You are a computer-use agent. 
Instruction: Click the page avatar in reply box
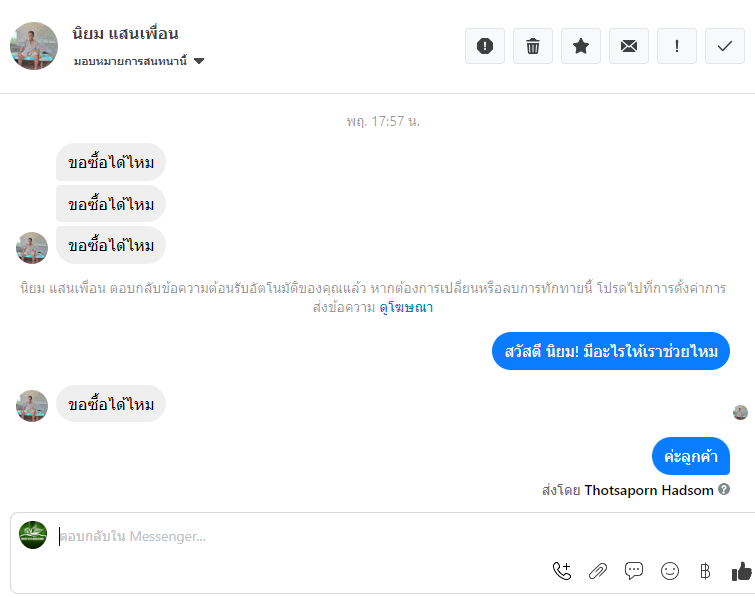click(33, 535)
